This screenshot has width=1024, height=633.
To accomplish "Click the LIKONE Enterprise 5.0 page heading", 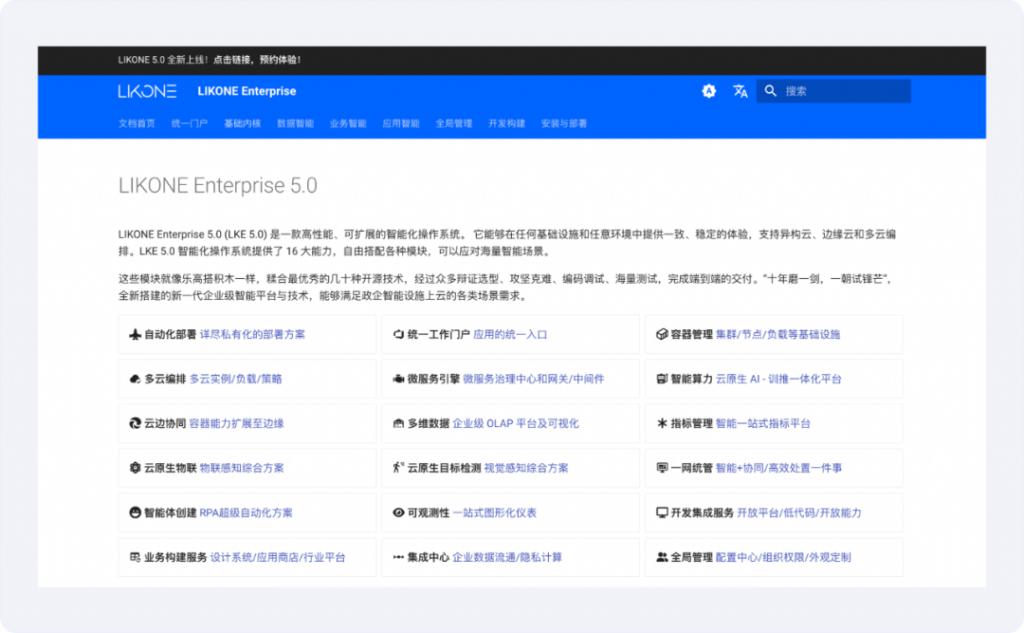I will pyautogui.click(x=217, y=186).
